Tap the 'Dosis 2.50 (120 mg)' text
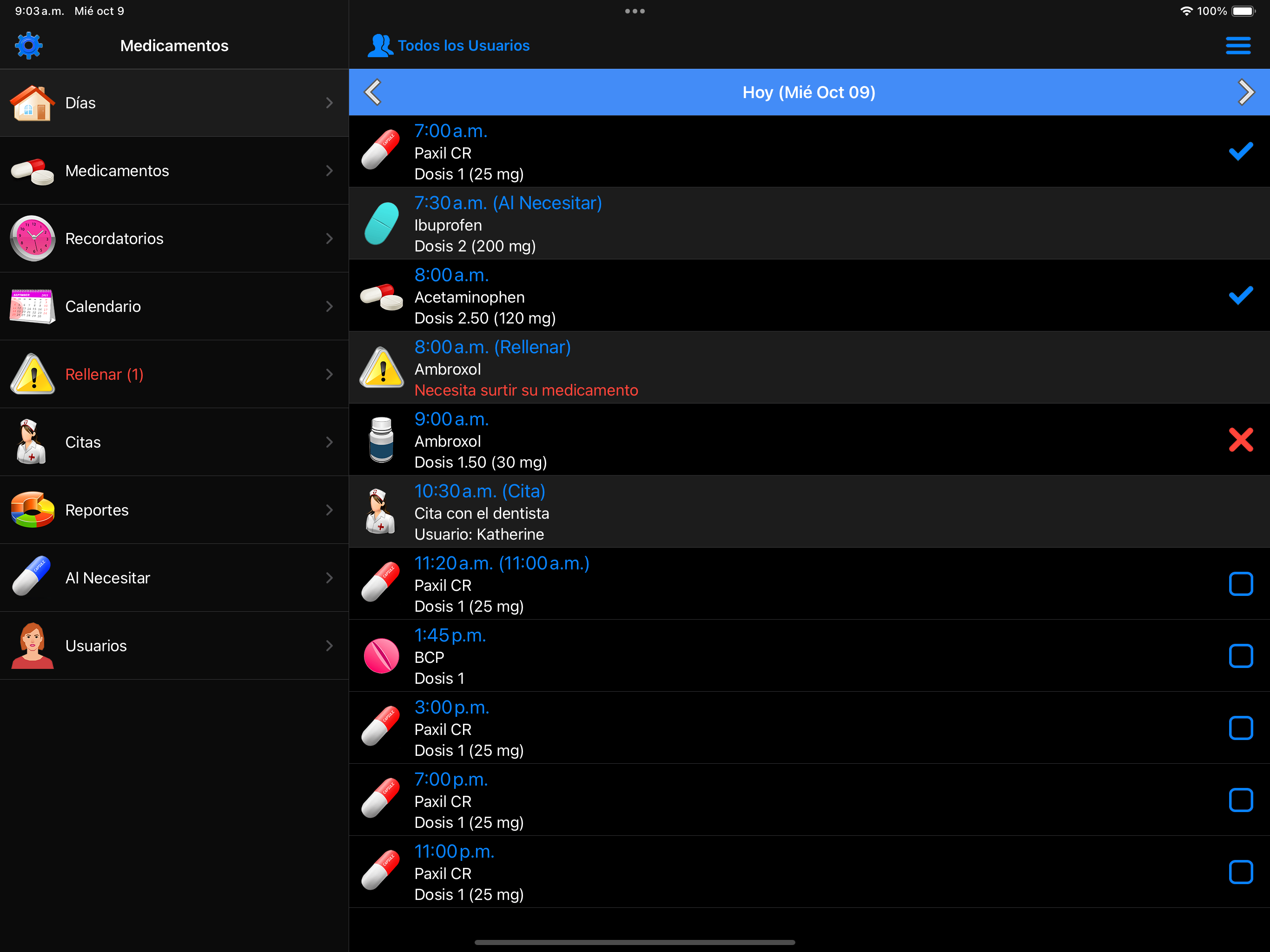The image size is (1270, 952). (x=484, y=318)
